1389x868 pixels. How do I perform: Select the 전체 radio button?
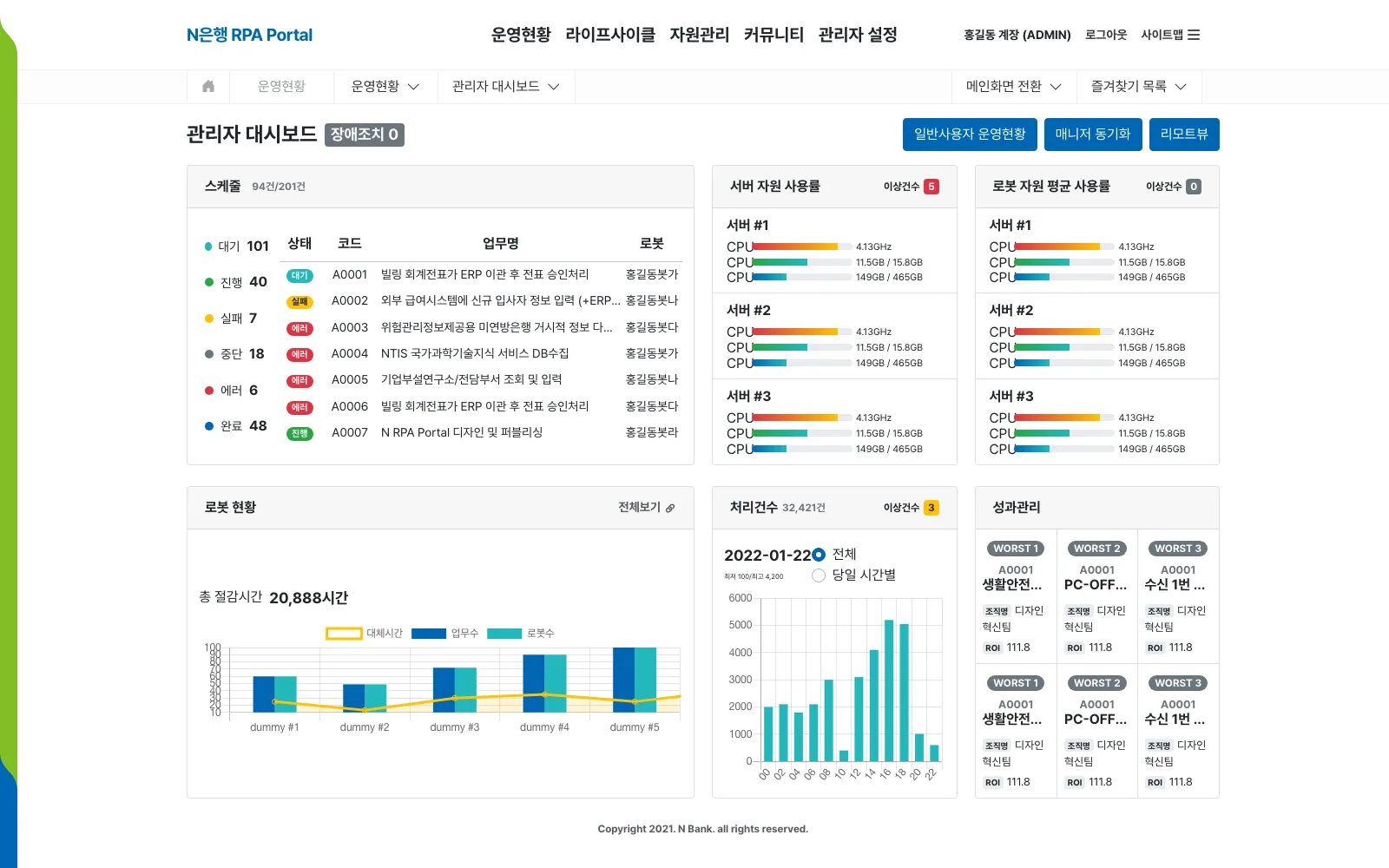[x=819, y=554]
